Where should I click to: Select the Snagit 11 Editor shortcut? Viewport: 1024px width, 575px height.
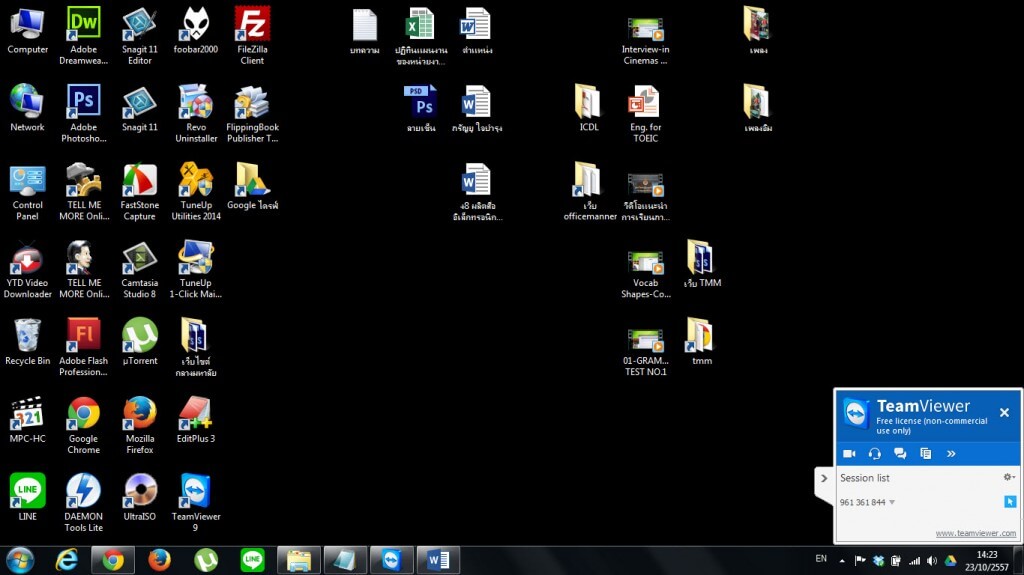click(x=140, y=36)
